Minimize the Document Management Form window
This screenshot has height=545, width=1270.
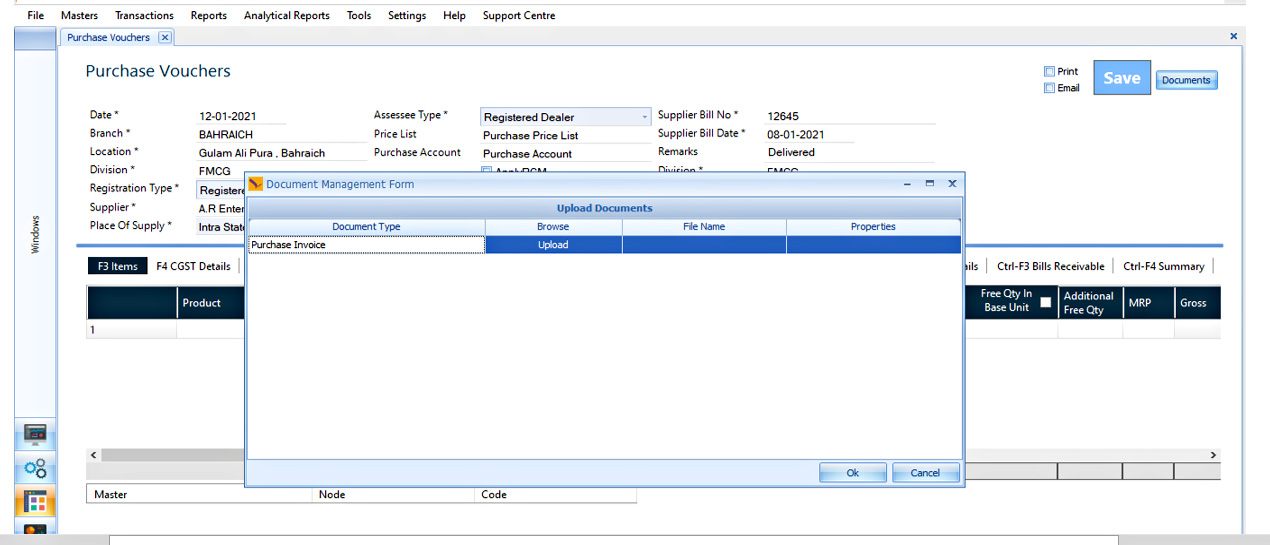907,184
